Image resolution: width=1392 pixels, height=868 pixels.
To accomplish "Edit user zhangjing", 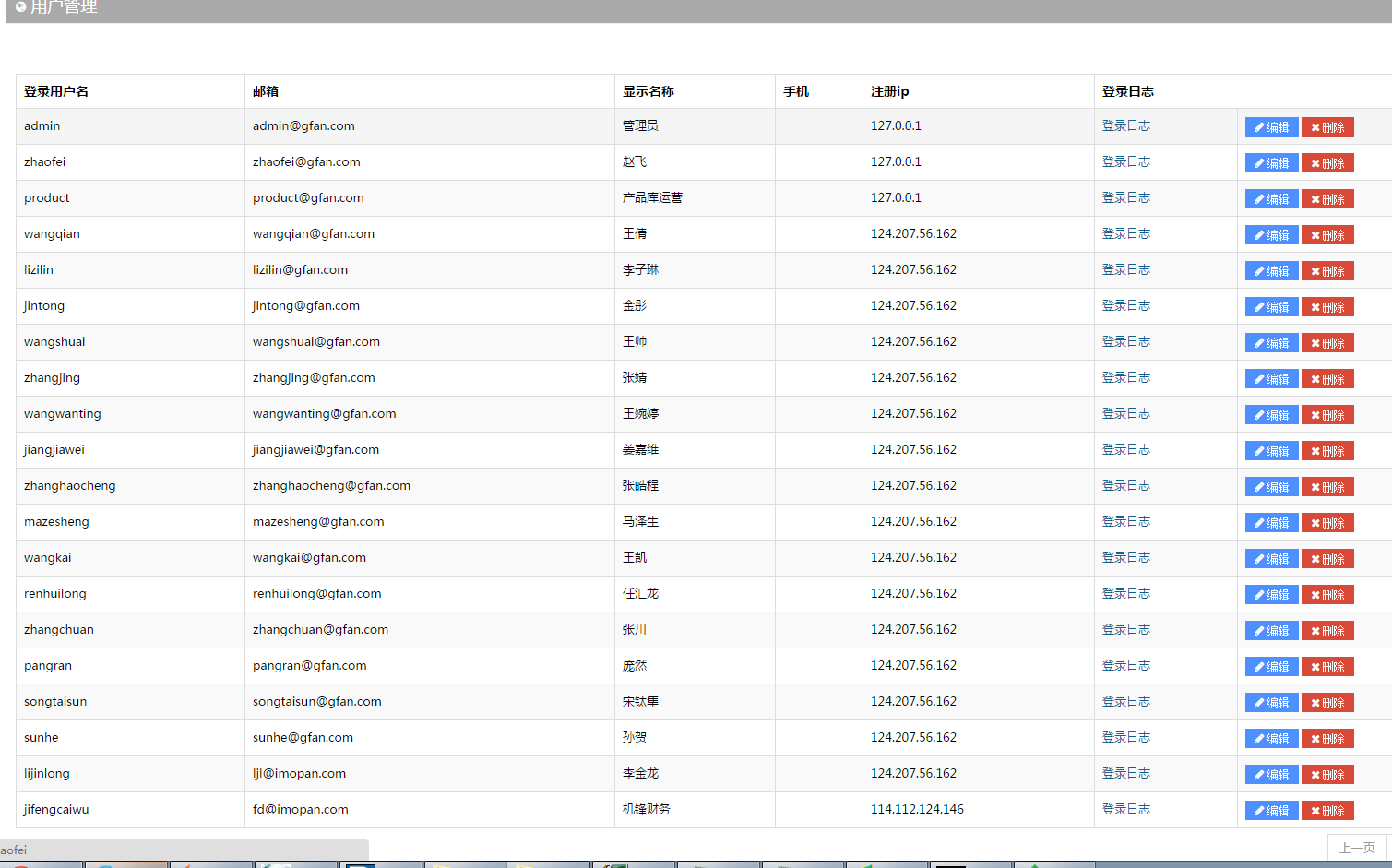I will pos(1271,379).
